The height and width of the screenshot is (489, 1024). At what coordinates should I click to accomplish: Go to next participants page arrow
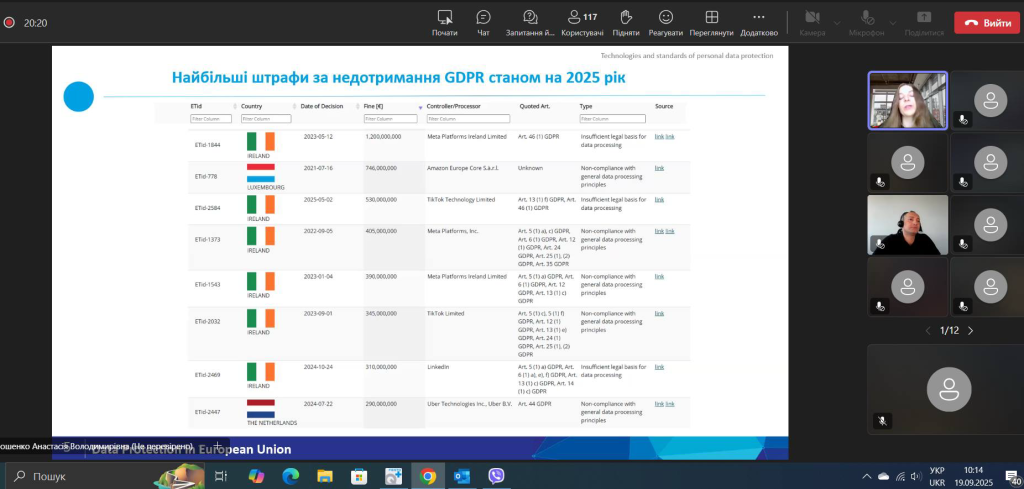point(970,331)
